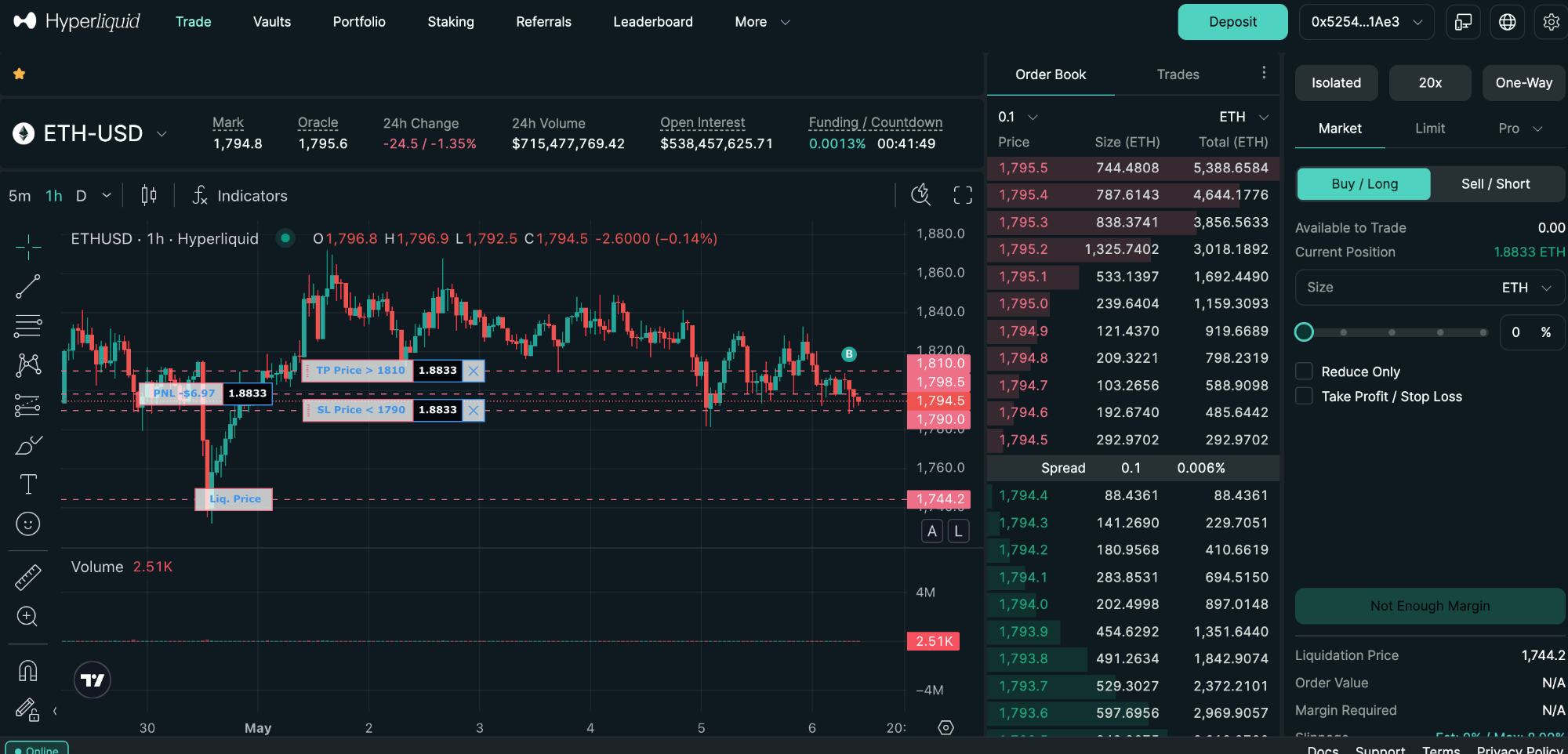The image size is (1568, 754).
Task: Open the order book ETH unit dropdown
Action: (x=1243, y=117)
